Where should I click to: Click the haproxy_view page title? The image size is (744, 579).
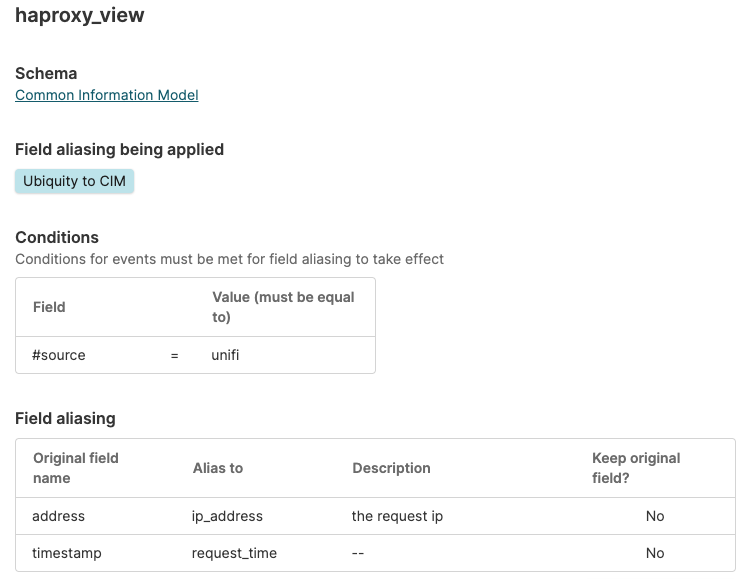(x=80, y=16)
